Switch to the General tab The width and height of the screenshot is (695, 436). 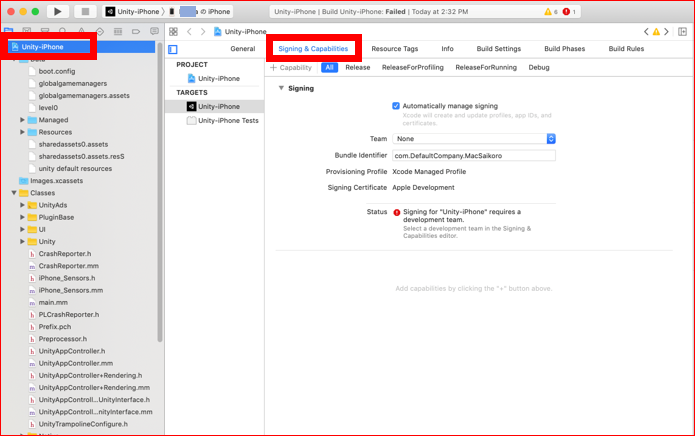[x=242, y=49]
